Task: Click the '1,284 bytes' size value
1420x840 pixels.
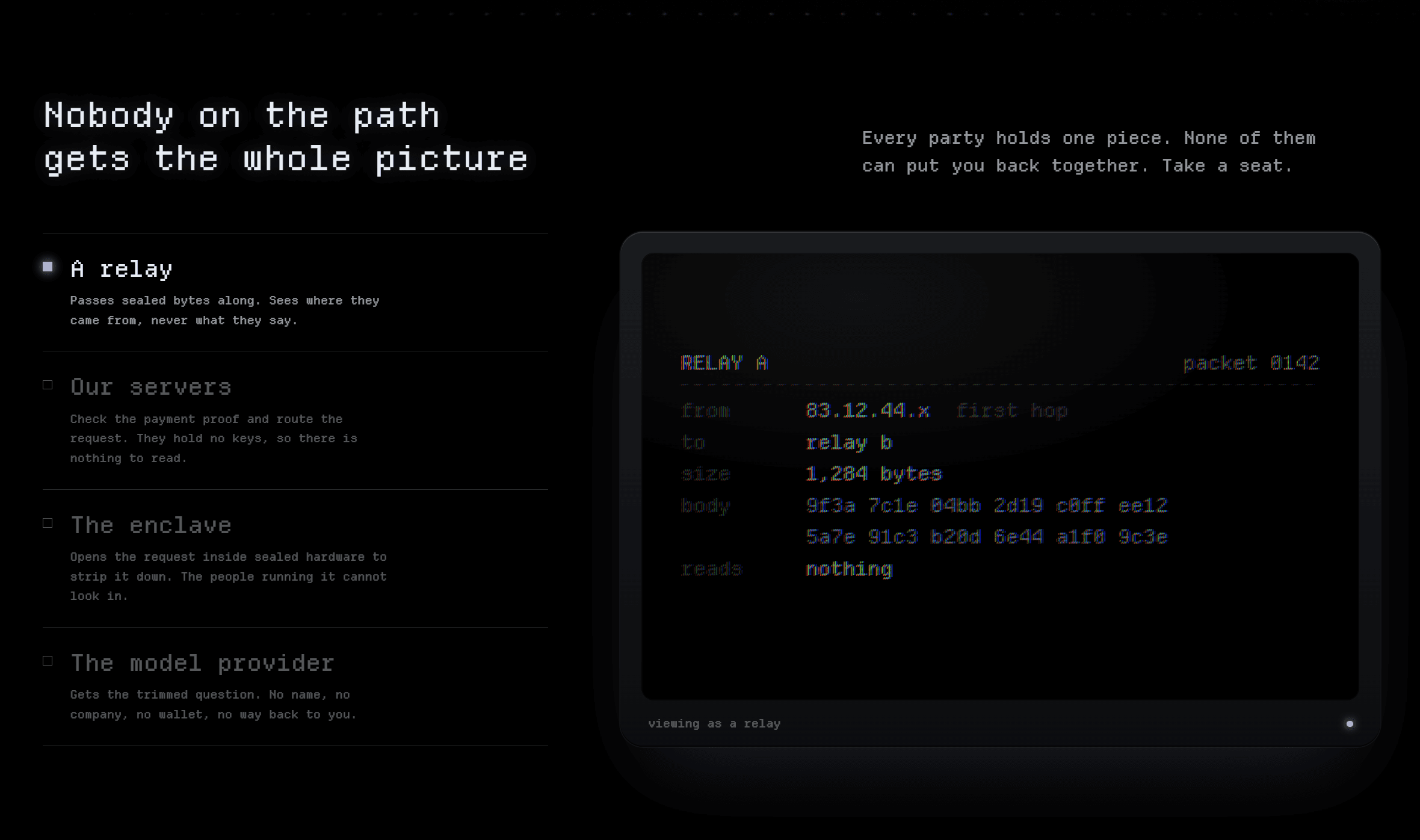Action: (874, 474)
